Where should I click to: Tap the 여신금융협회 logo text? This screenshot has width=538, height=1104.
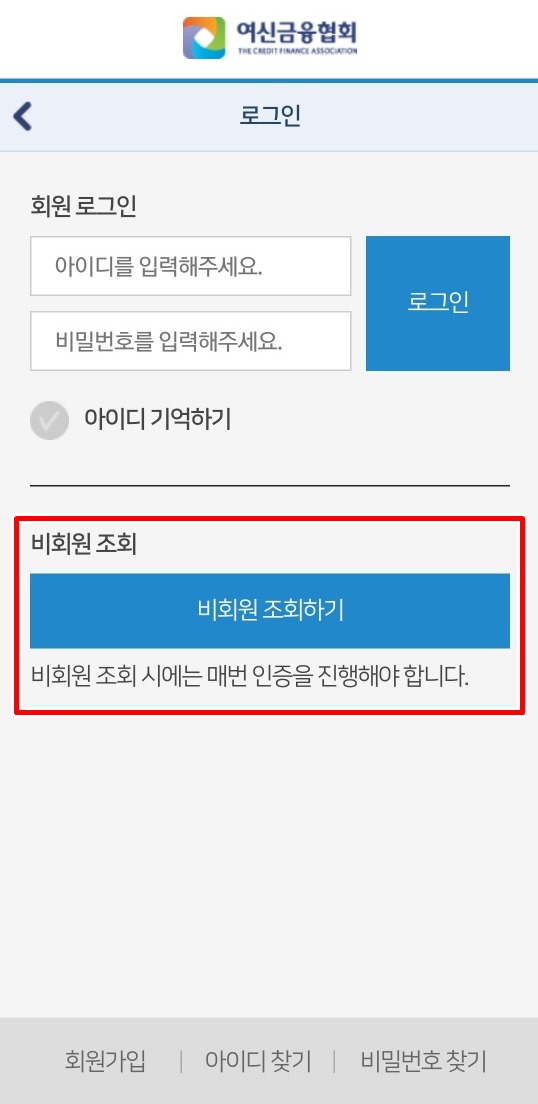pyautogui.click(x=297, y=33)
